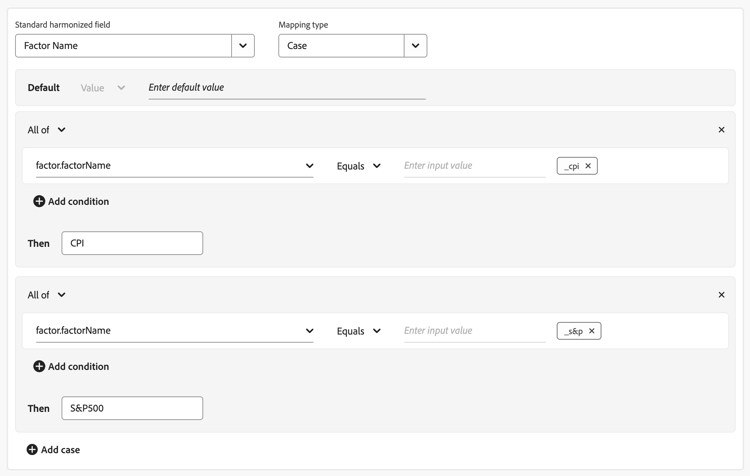Delete the S&P500 case block
The width and height of the screenshot is (750, 476).
coord(721,295)
